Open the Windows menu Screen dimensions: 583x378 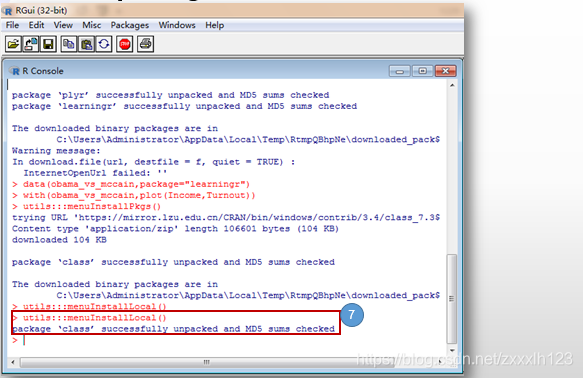point(177,25)
